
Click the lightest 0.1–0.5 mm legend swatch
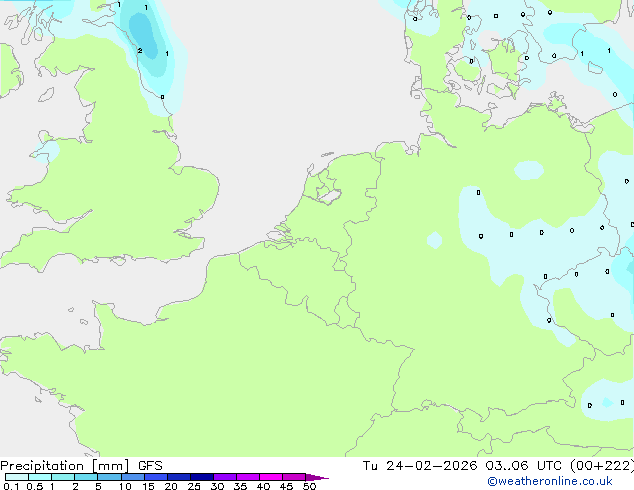click(17, 477)
